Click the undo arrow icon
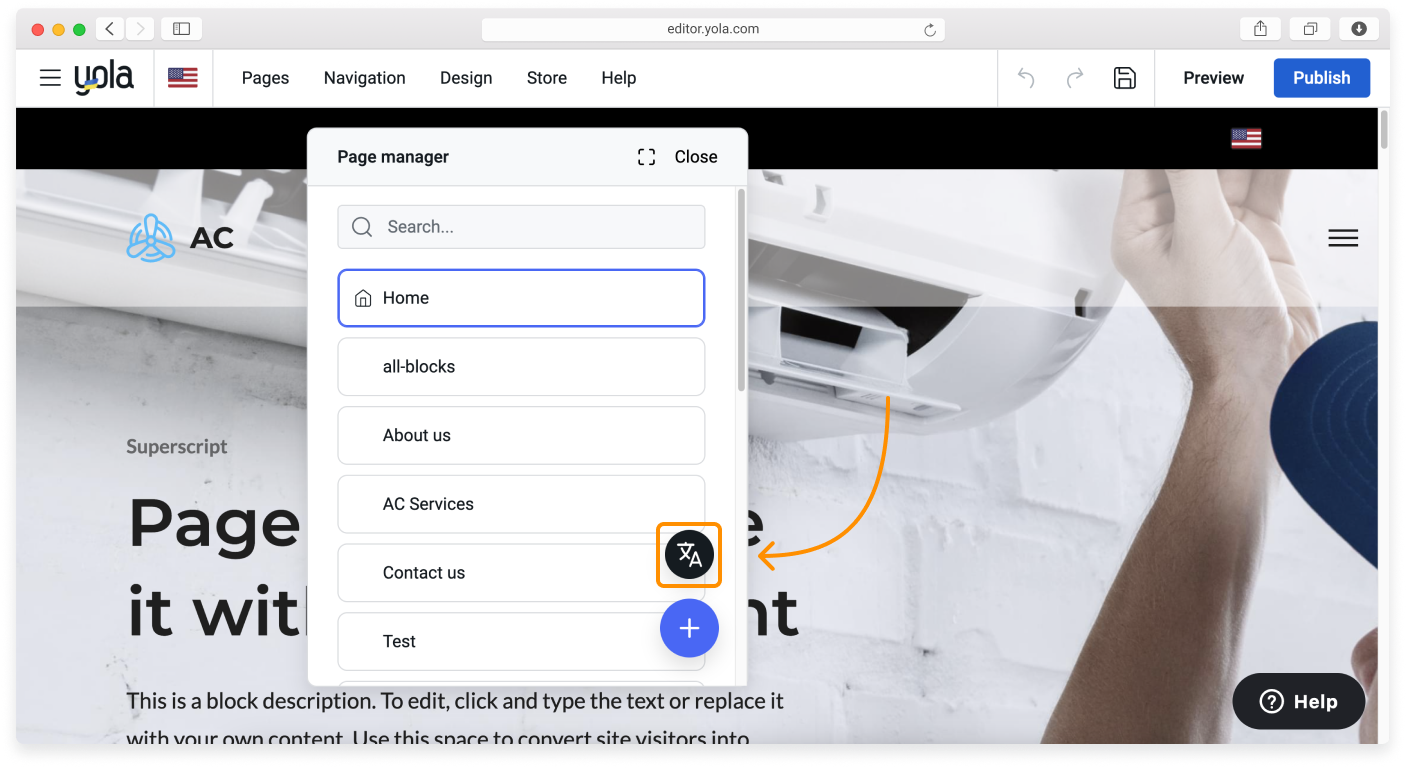Screen dimensions: 1406x768 [x=1026, y=78]
